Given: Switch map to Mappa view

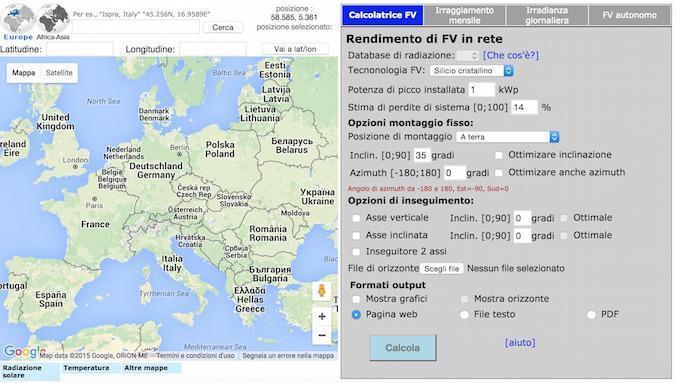Looking at the screenshot, I should coord(24,73).
